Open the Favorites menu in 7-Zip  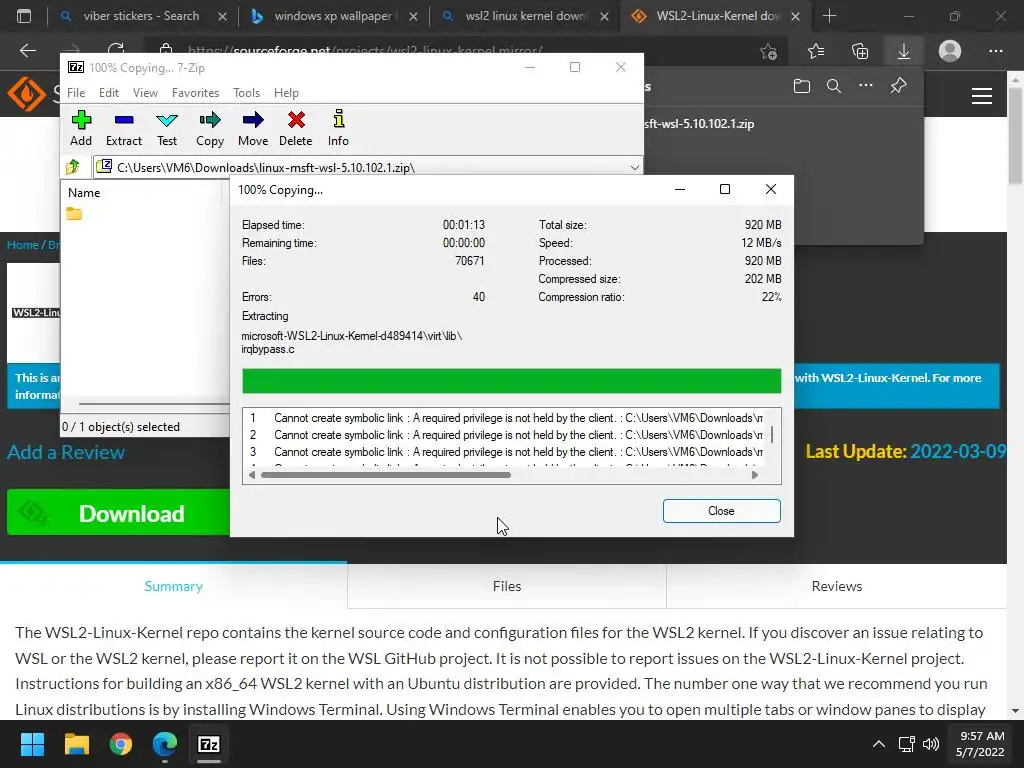point(195,93)
